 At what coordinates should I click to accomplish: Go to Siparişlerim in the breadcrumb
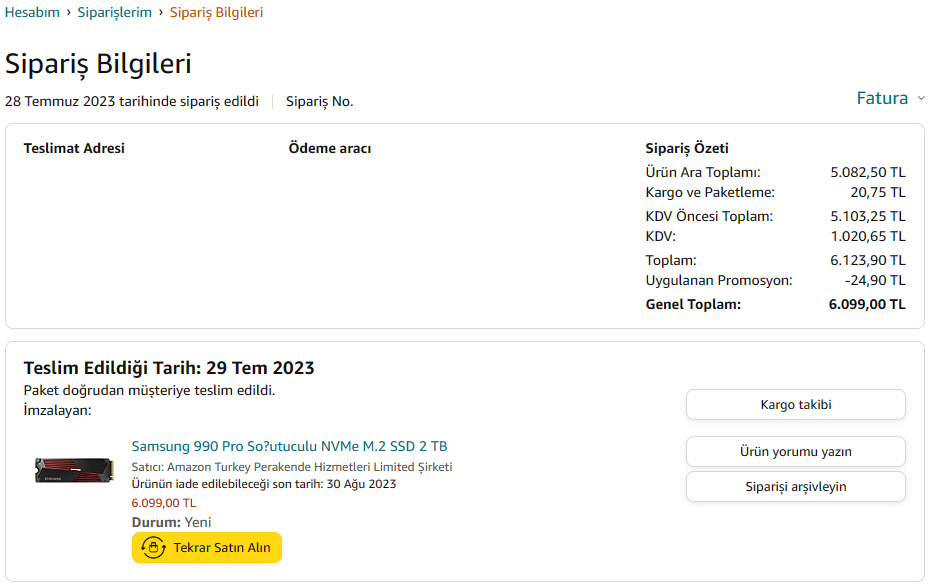(114, 13)
